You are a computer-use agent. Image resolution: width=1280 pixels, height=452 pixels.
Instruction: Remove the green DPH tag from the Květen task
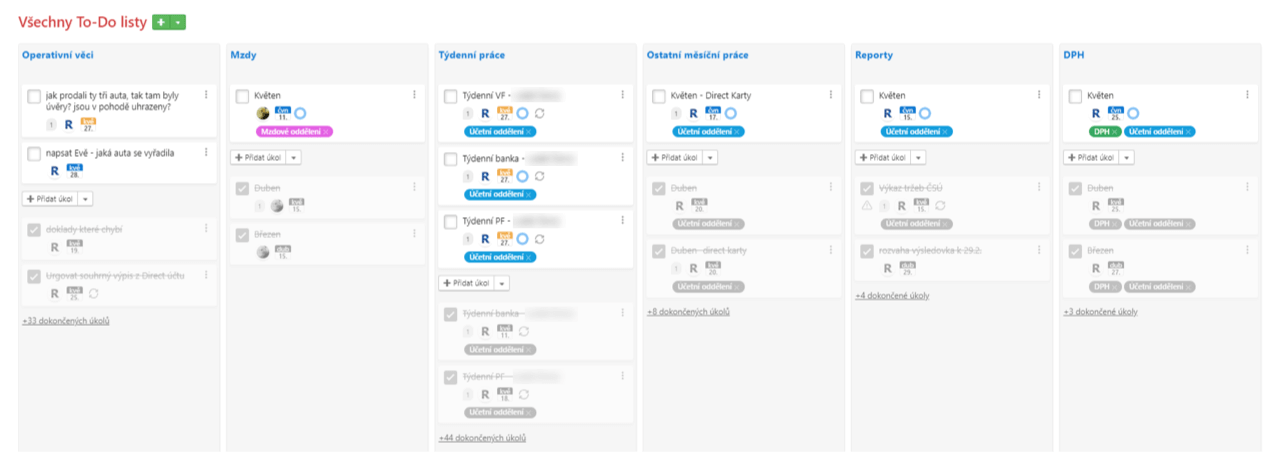coord(1115,132)
